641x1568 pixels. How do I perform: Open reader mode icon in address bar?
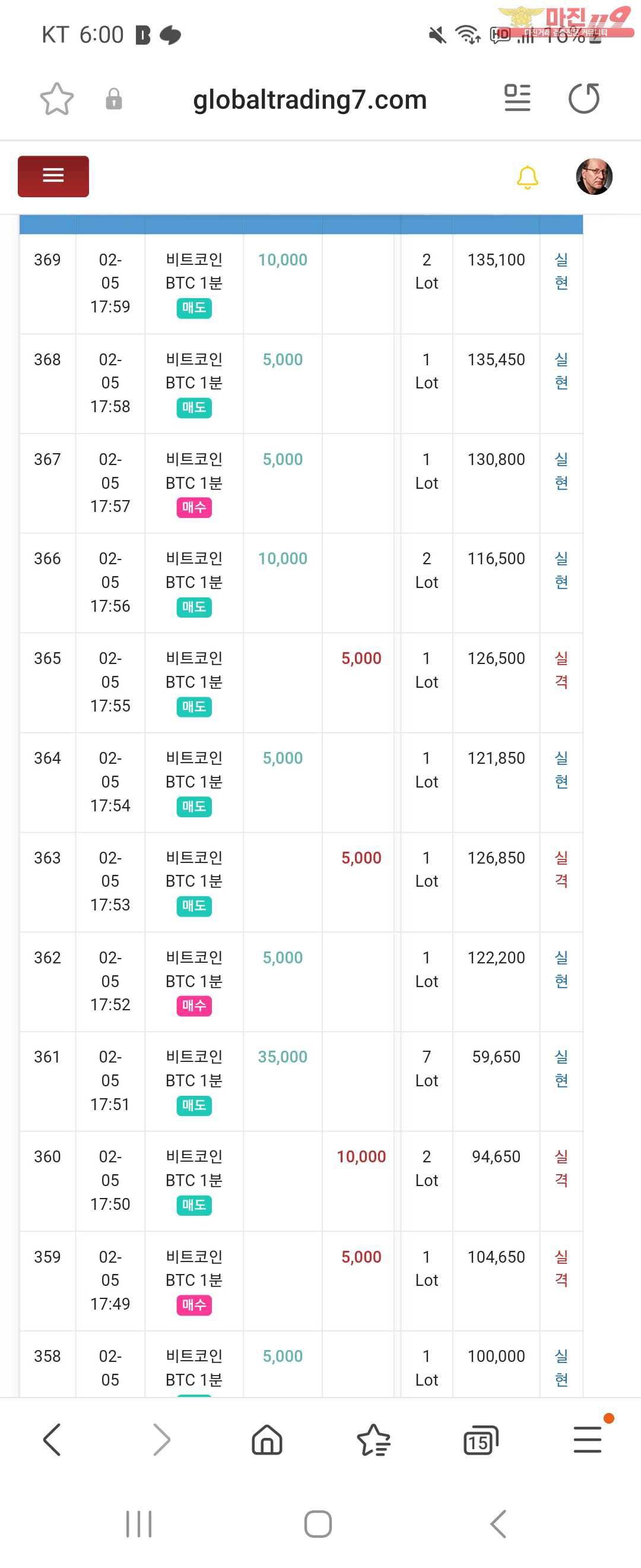pyautogui.click(x=517, y=99)
